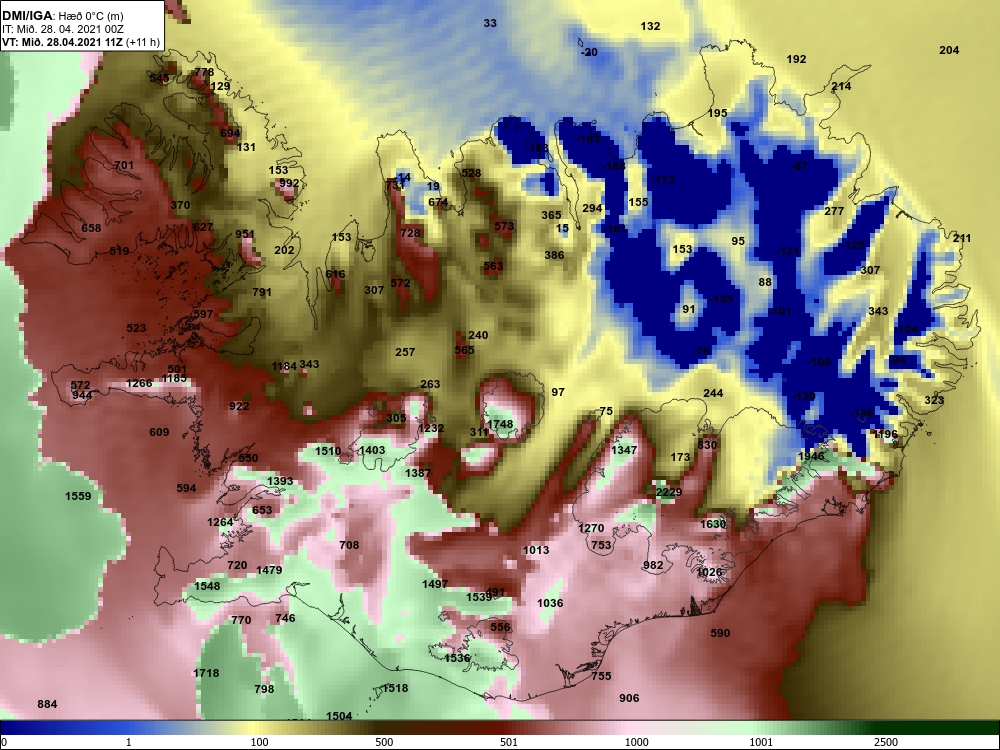Click the map value 1946
The height and width of the screenshot is (750, 1000).
[811, 456]
